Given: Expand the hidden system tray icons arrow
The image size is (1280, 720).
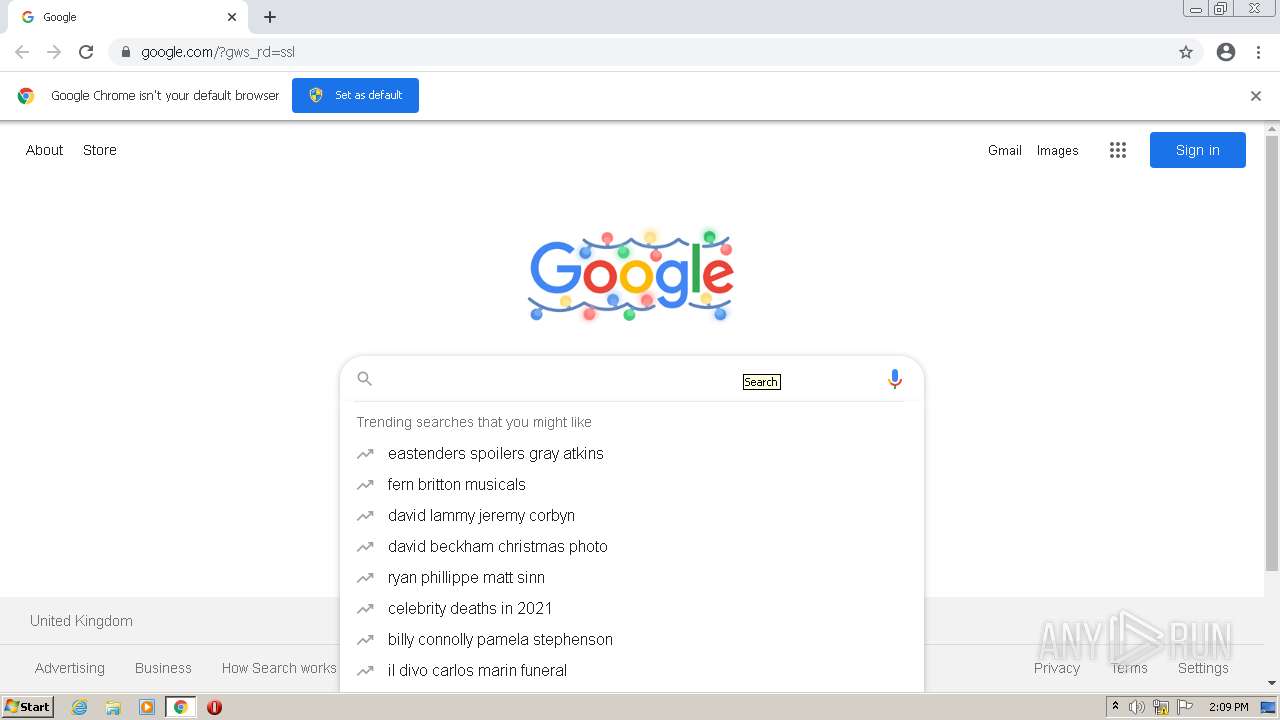Looking at the screenshot, I should point(1115,707).
